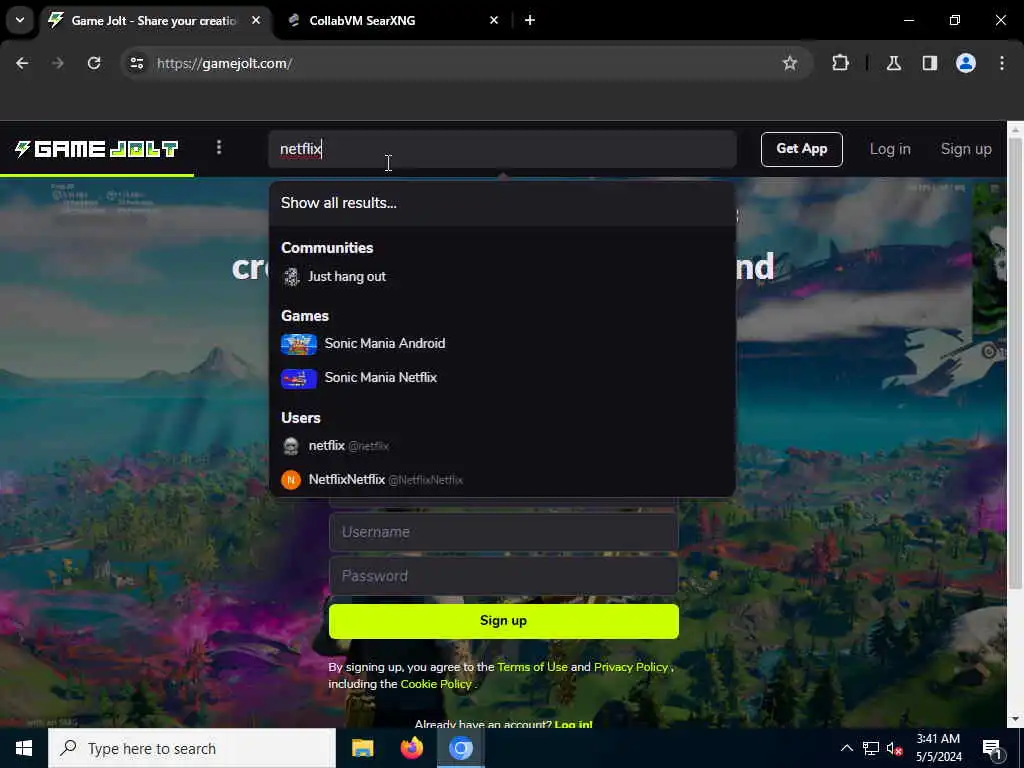Screen dimensions: 1024x768
Task: Open the netflix @netflix user result
Action: pyautogui.click(x=502, y=446)
